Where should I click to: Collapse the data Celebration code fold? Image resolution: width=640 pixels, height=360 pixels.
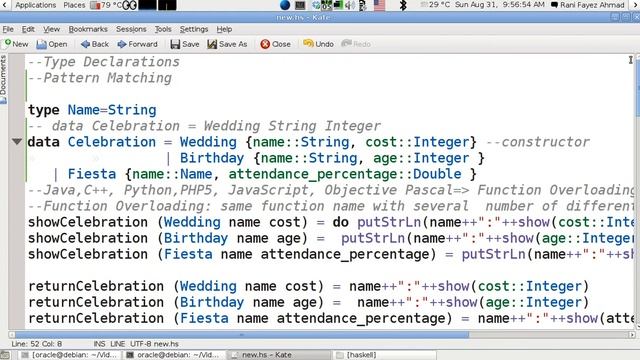point(17,142)
